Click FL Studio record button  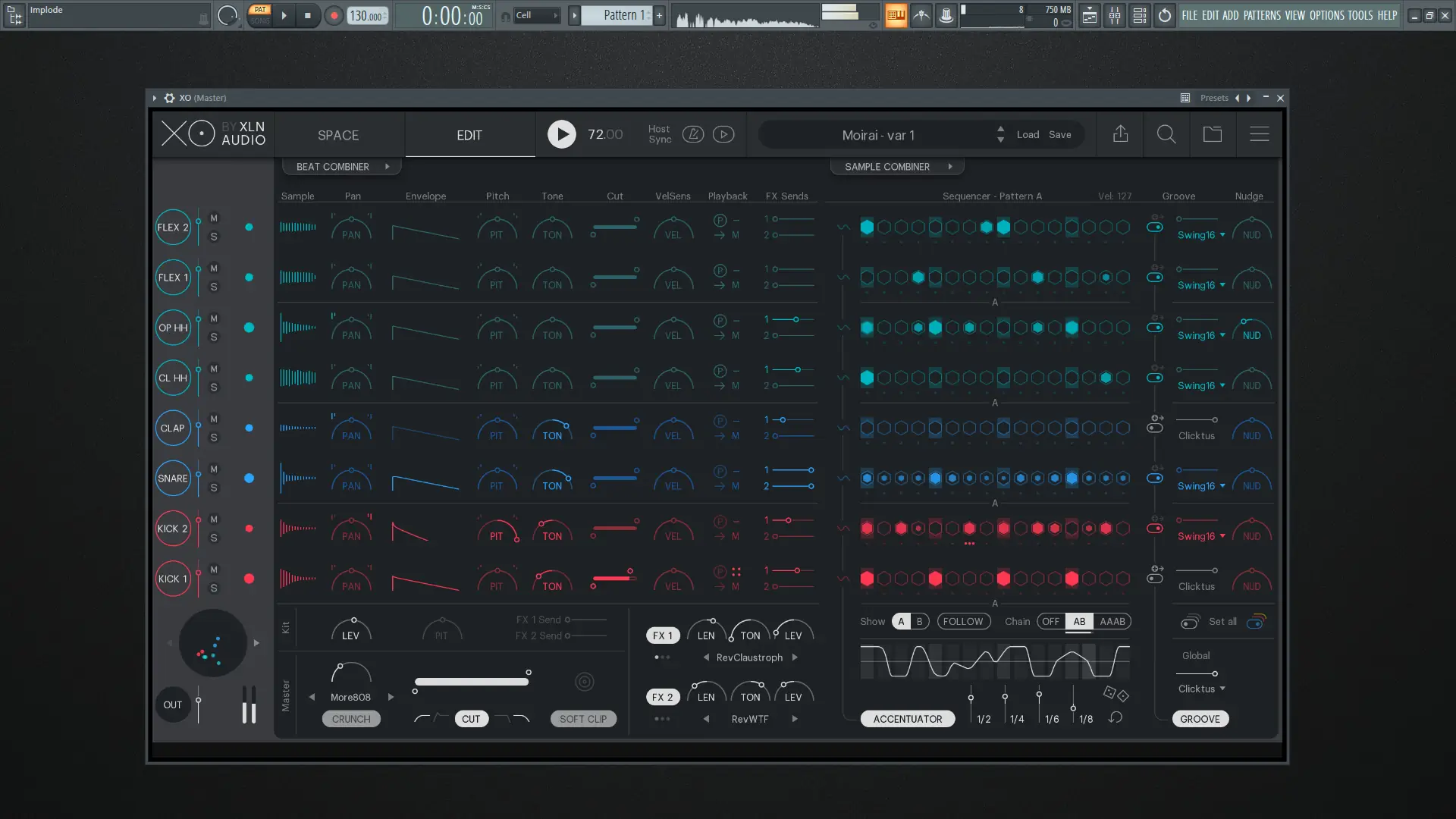click(334, 15)
